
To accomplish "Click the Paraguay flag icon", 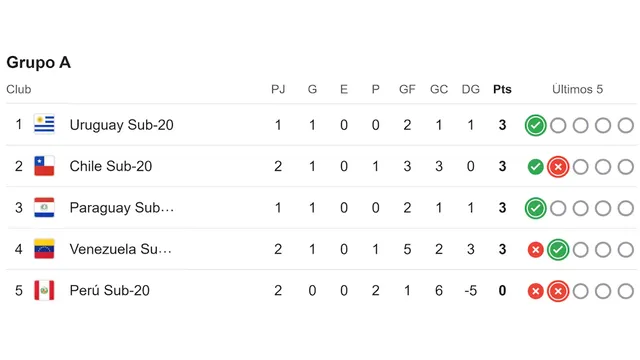I will click(x=44, y=207).
